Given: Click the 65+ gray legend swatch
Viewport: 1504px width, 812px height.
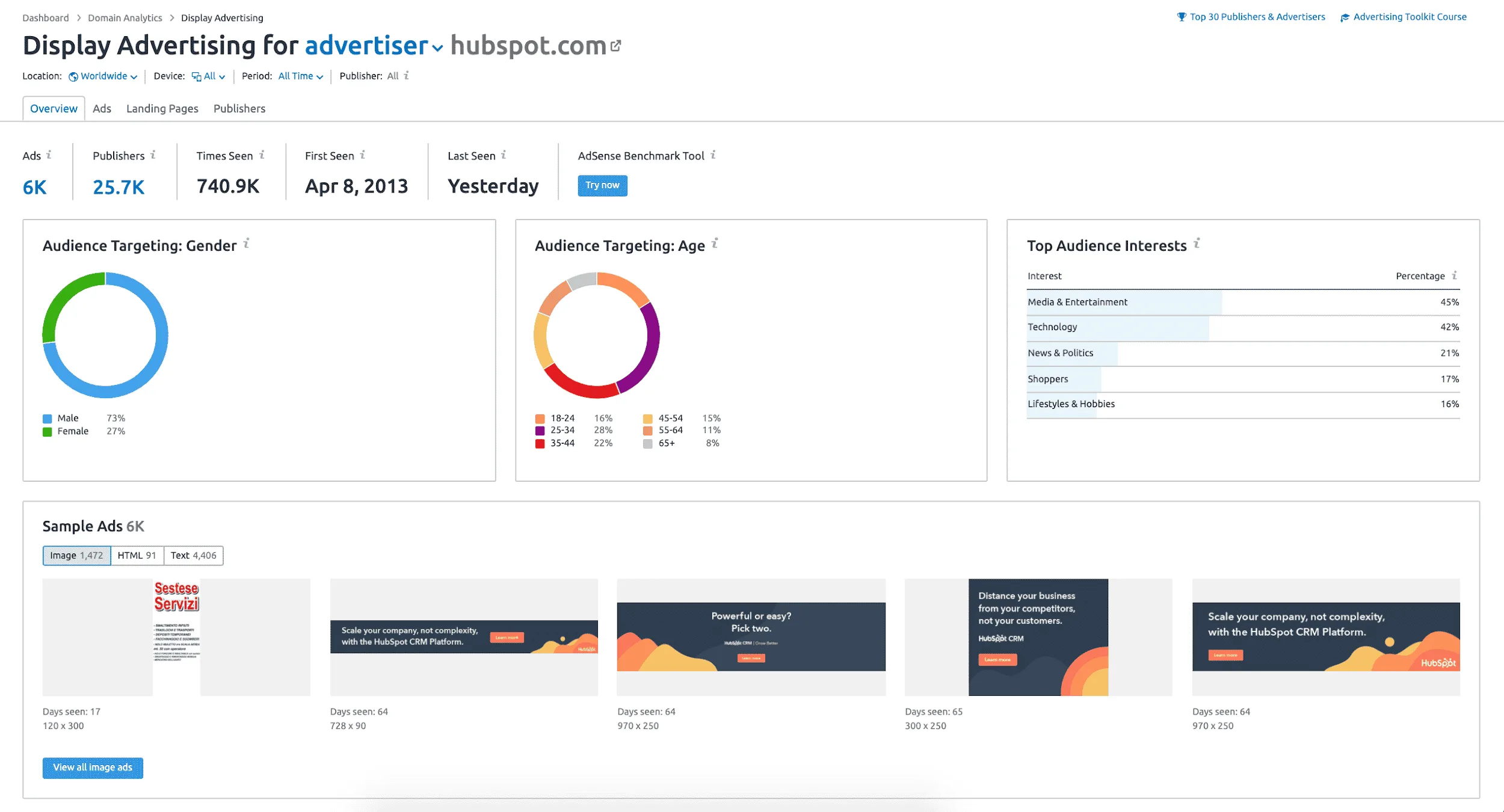Looking at the screenshot, I should click(647, 444).
